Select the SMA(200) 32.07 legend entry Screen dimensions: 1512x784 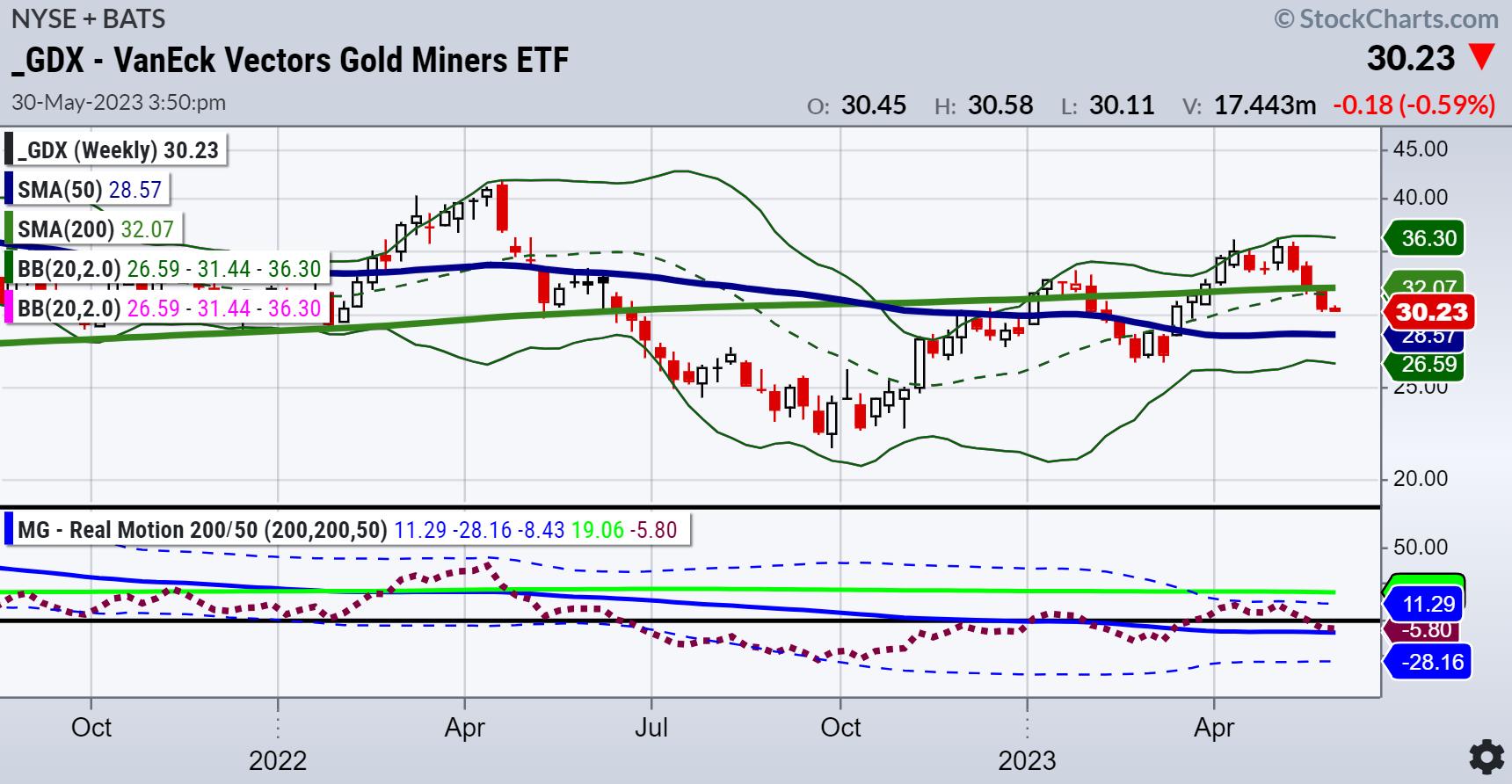(96, 229)
